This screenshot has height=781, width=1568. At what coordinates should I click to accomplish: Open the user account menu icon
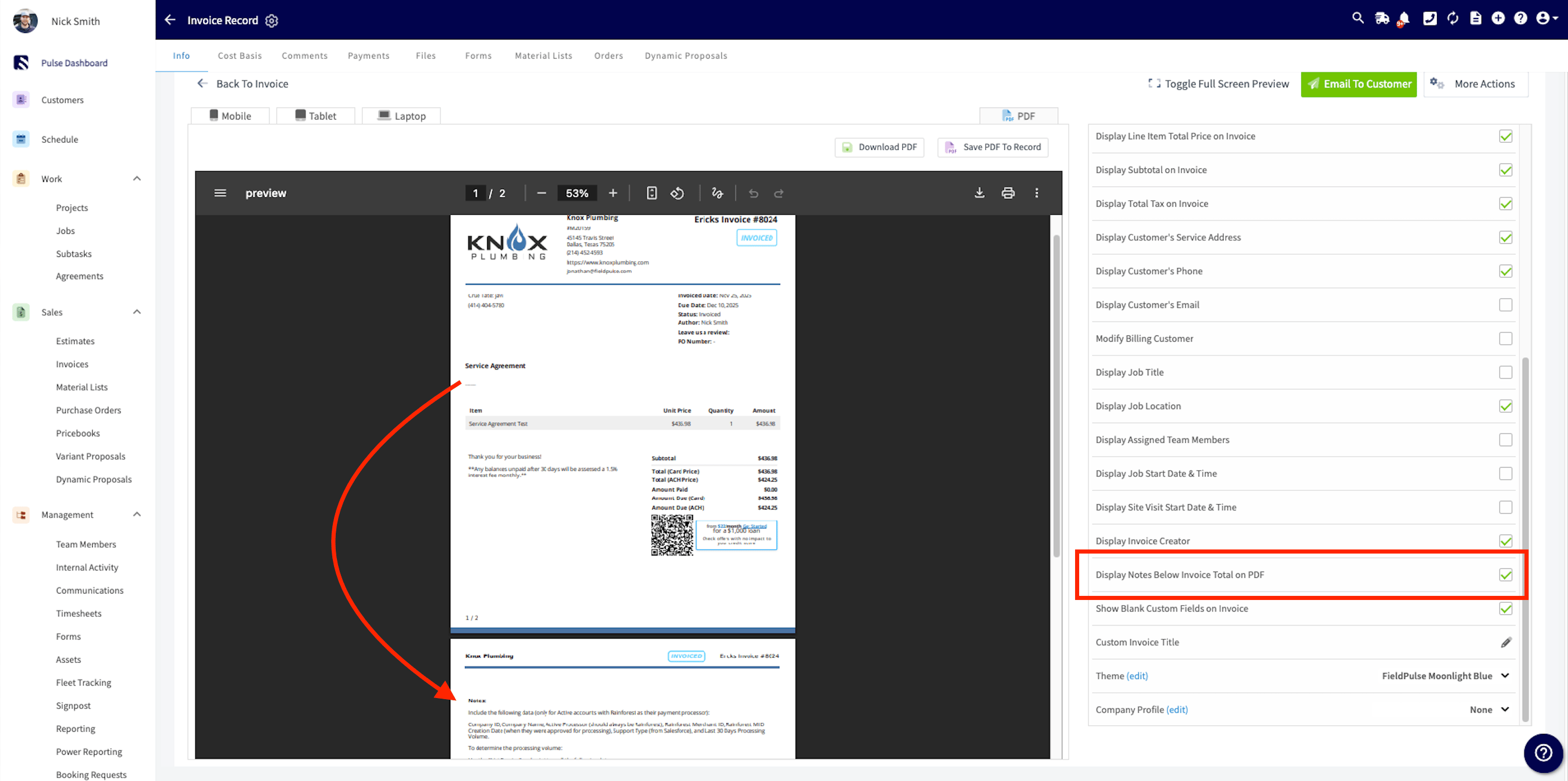tap(1547, 18)
